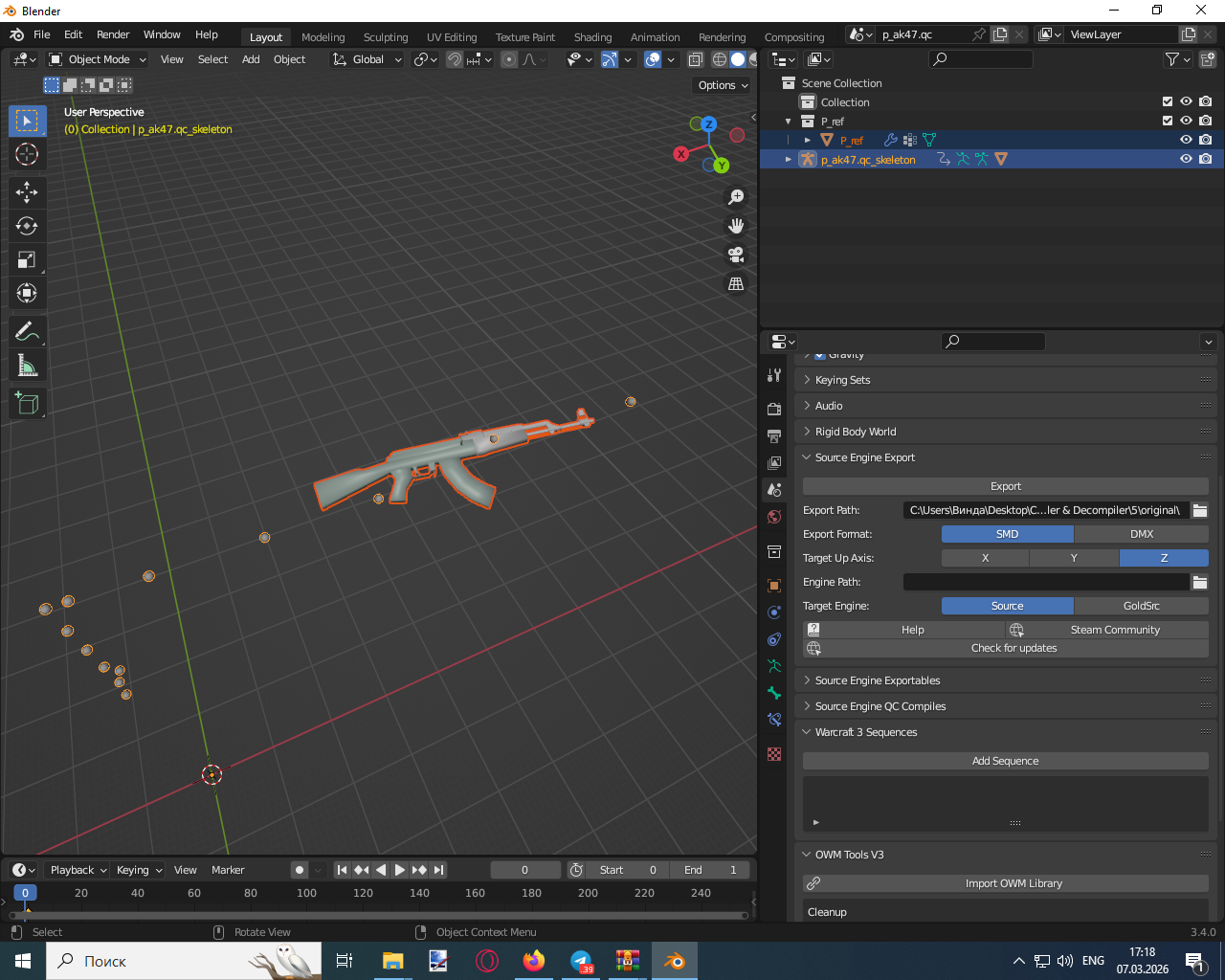Expand the Keying Sets panel
The image size is (1225, 980).
pos(842,380)
